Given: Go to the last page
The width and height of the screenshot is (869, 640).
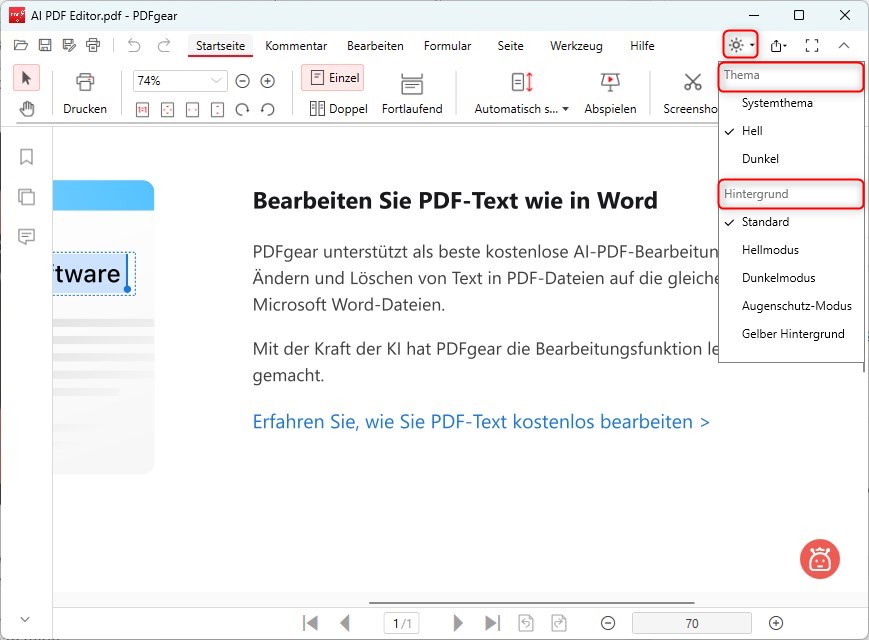Looking at the screenshot, I should coord(493,623).
